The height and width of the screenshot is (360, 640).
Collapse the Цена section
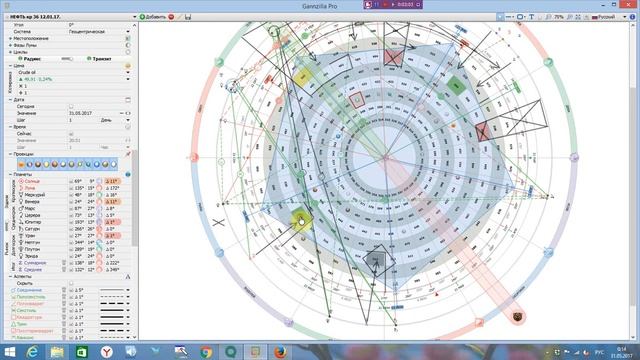(10, 65)
